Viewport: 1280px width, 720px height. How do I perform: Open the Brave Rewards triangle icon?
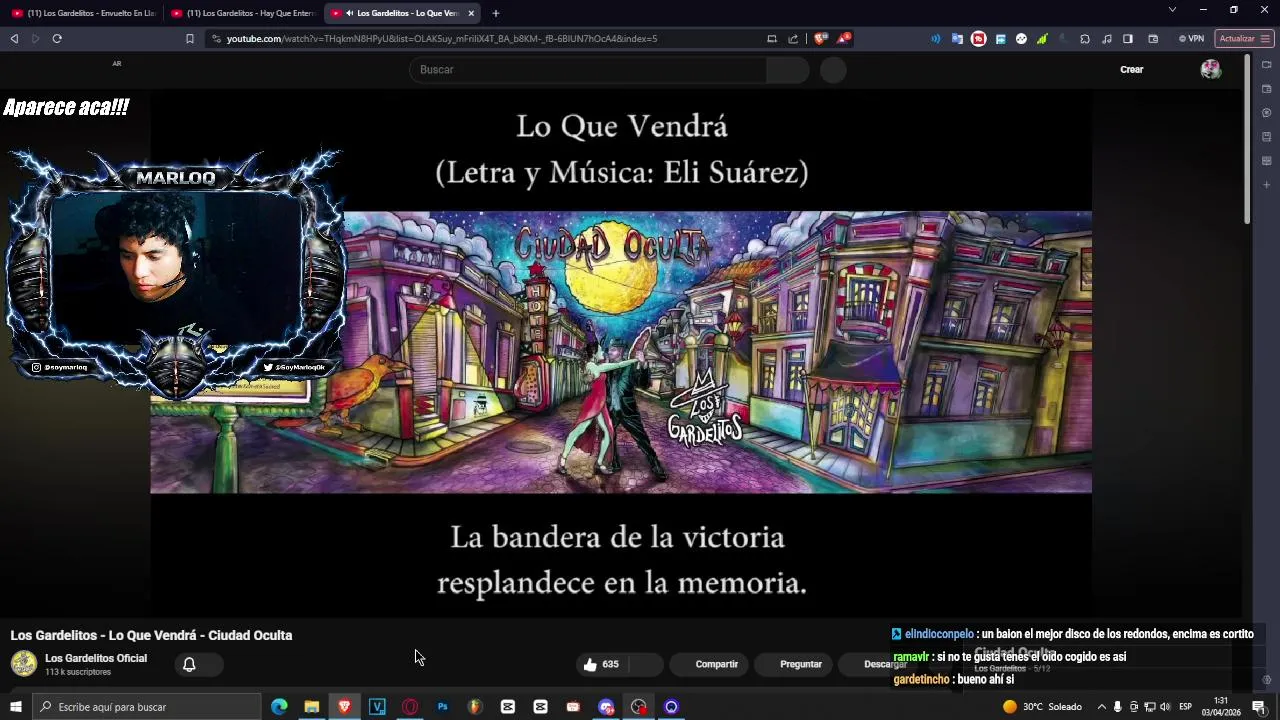(x=845, y=38)
